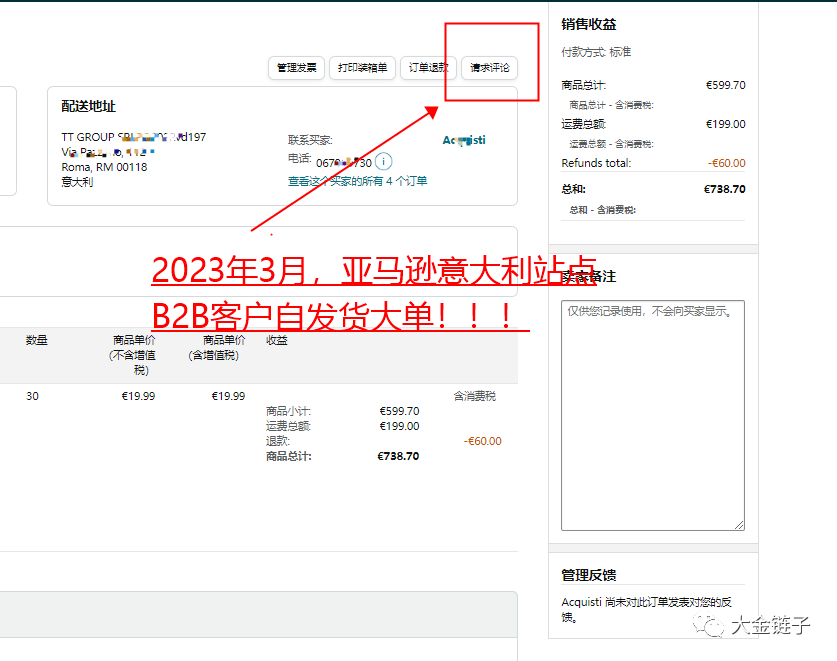The width and height of the screenshot is (837, 661).
Task: Select the €738.70 total in sales proceeds
Action: pyautogui.click(x=724, y=189)
